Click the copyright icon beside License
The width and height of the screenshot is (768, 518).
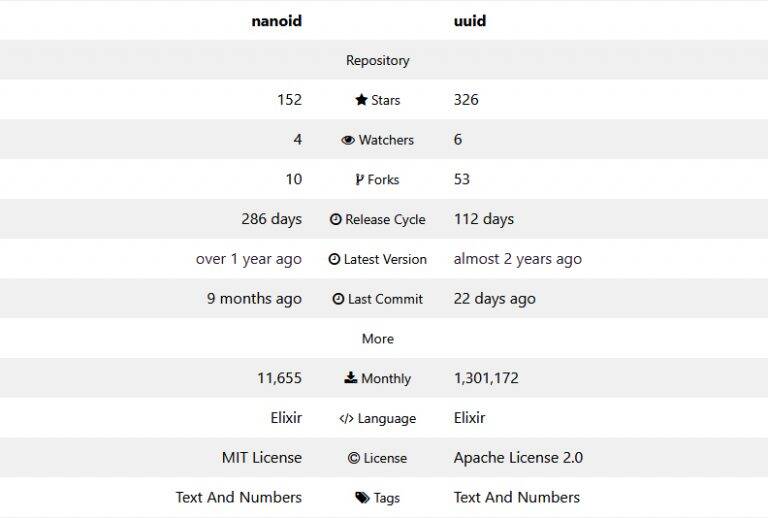(x=354, y=458)
